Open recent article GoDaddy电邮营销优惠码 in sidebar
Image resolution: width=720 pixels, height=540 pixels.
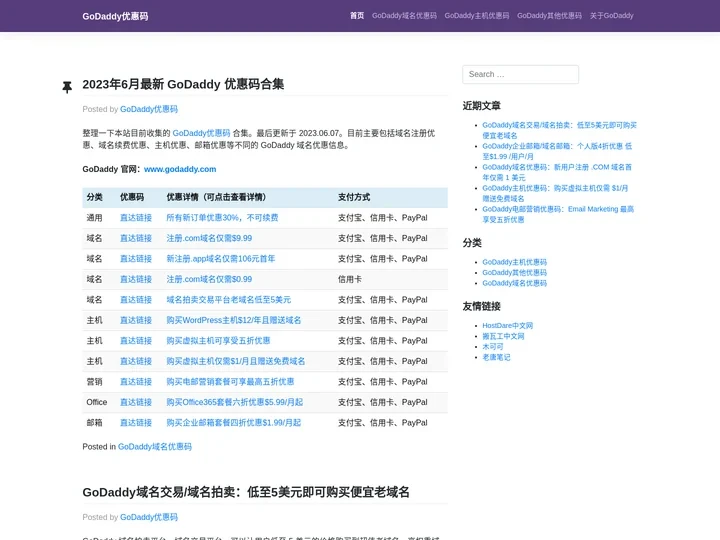(558, 214)
